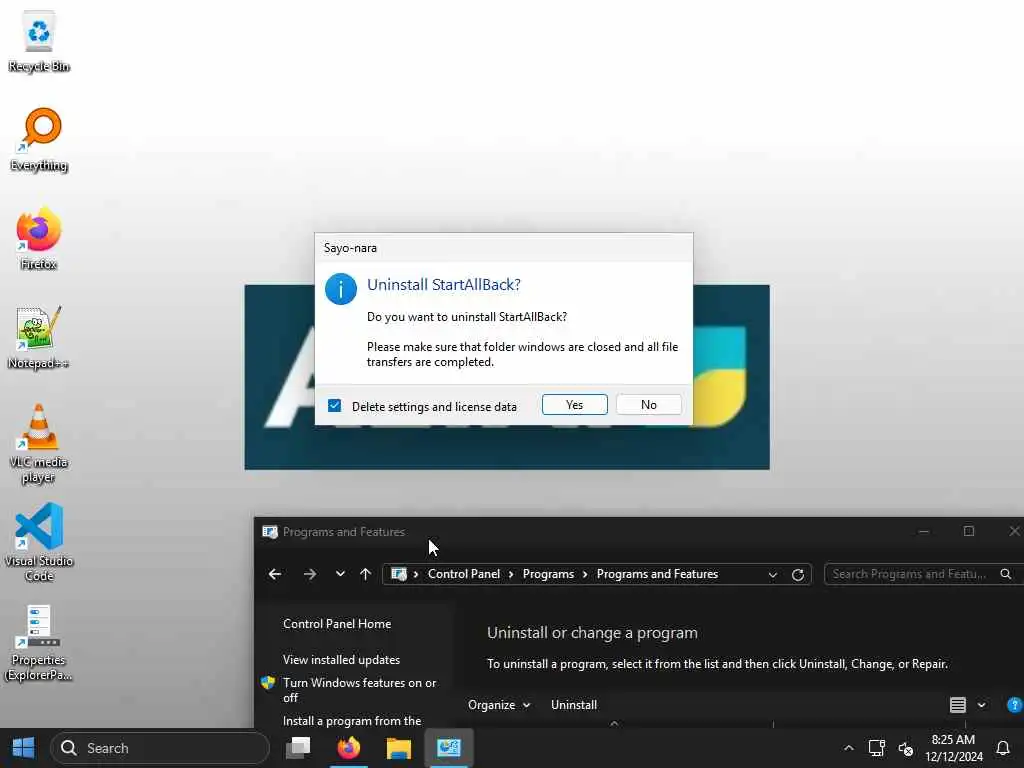Open muted volume tray icon
1024x768 pixels.
(906, 748)
